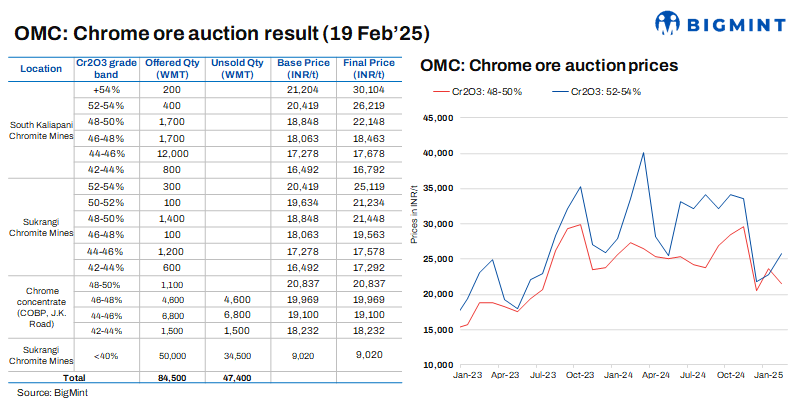
Task: Click the Unsold Qty (WMT) column header
Action: tap(238, 69)
